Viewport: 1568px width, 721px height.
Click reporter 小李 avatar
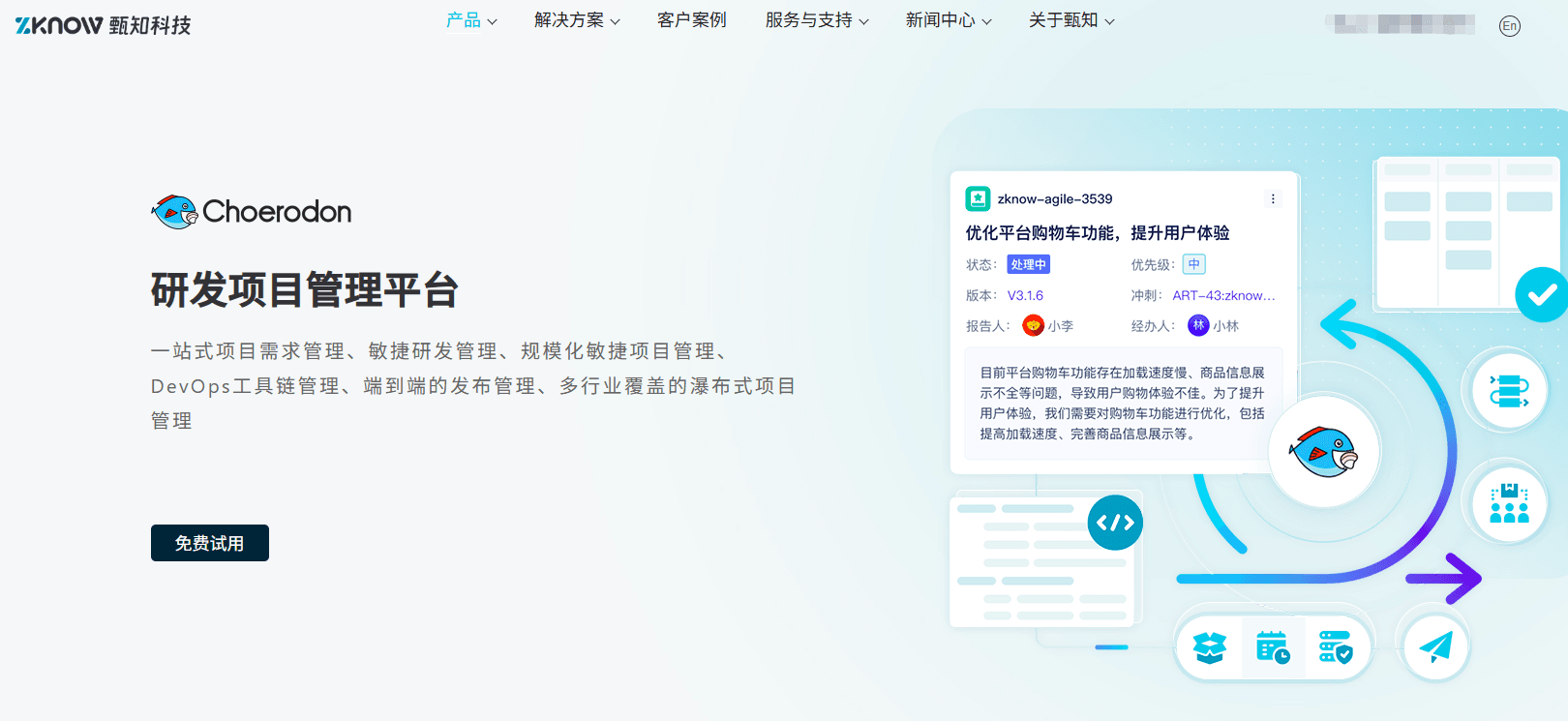[1034, 325]
